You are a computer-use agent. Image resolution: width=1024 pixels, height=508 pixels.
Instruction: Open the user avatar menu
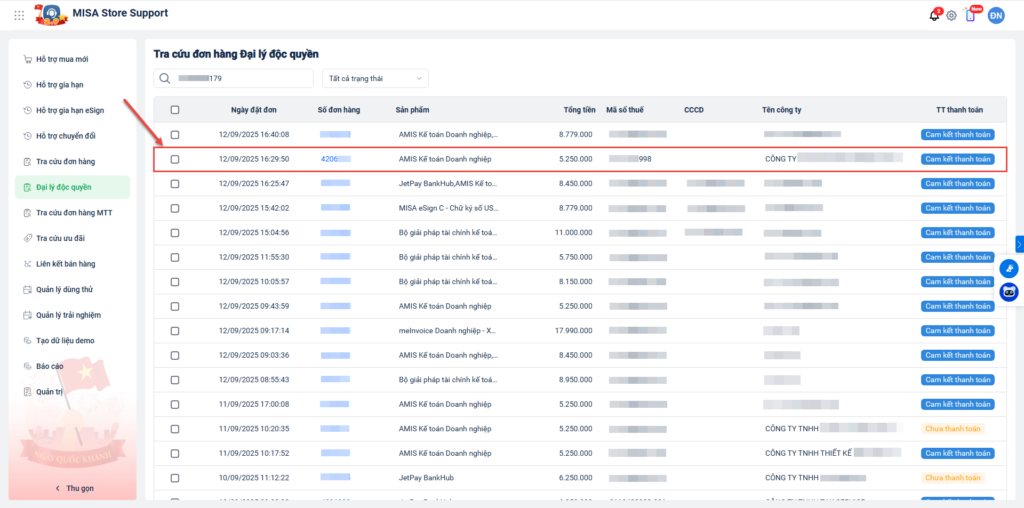point(996,15)
